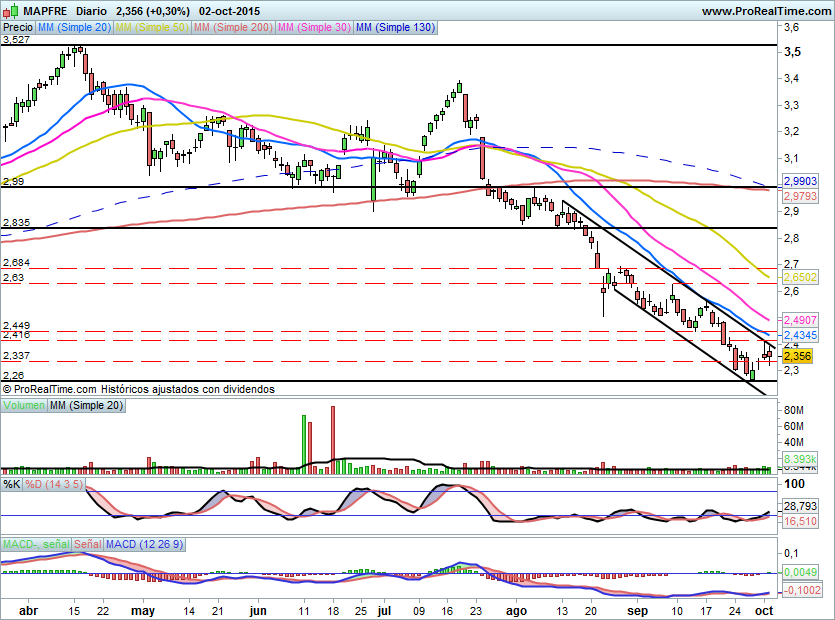Select the MM (Simple 20) blue label
835x620 pixels.
(x=74, y=27)
